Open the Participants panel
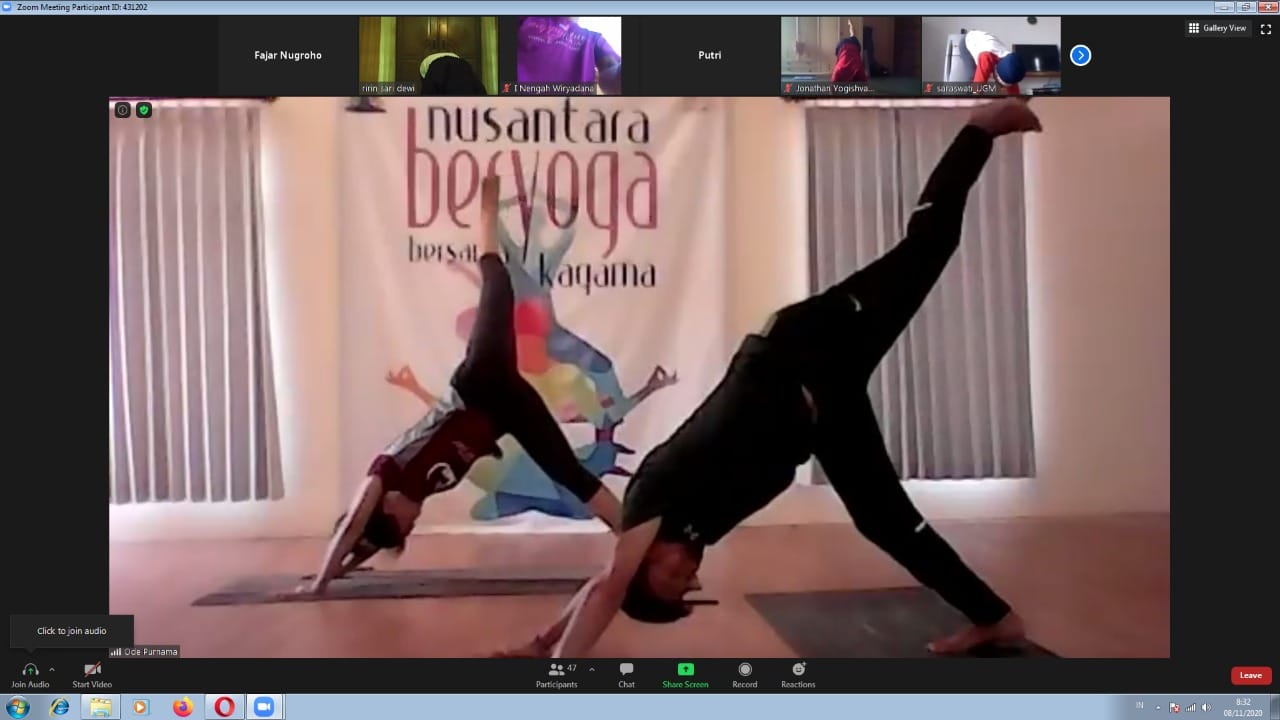Image resolution: width=1280 pixels, height=720 pixels. (556, 670)
